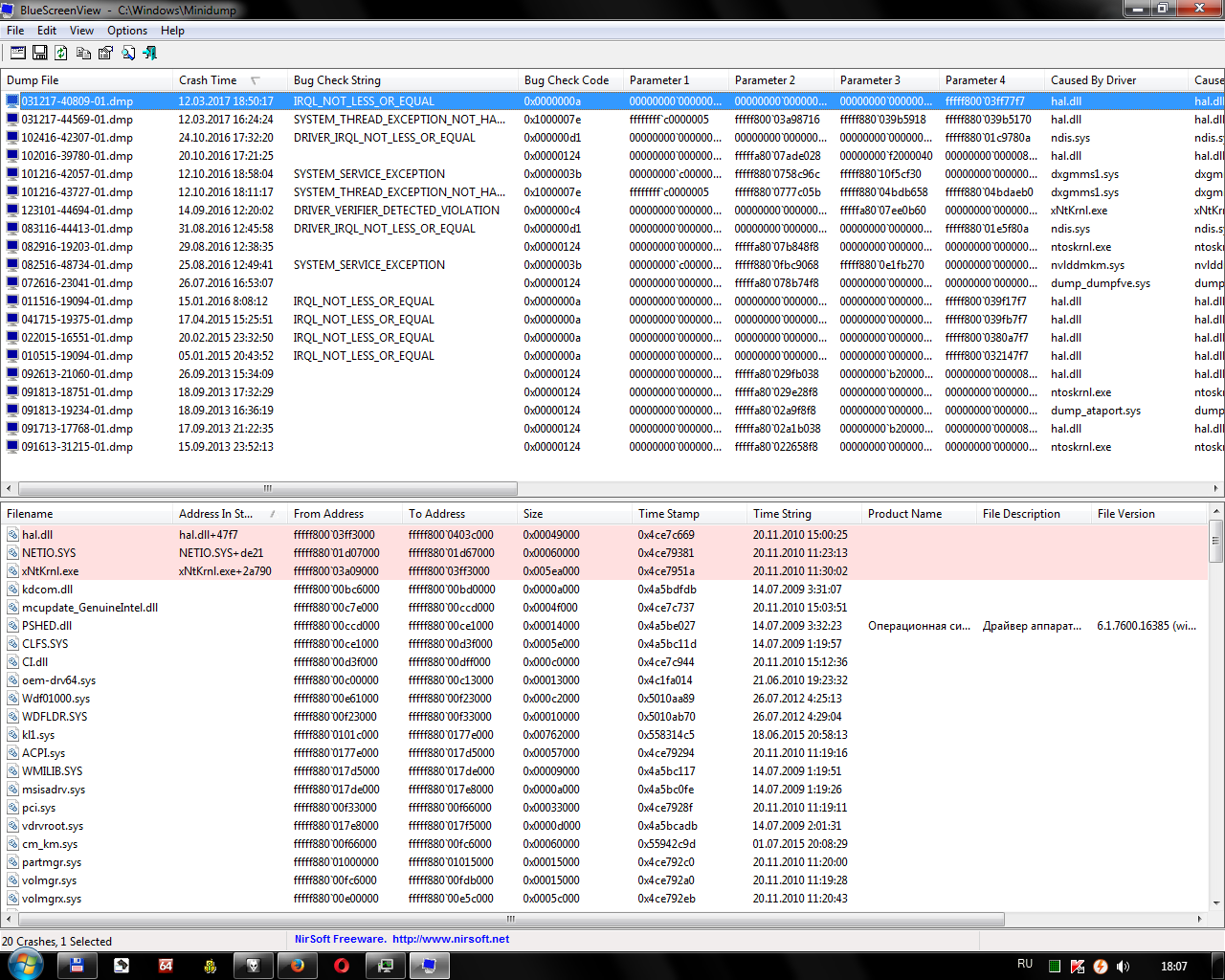Screen dimensions: 1225x980
Task: Select the mcupdate_GenuineIntel.dll row
Action: [604, 607]
